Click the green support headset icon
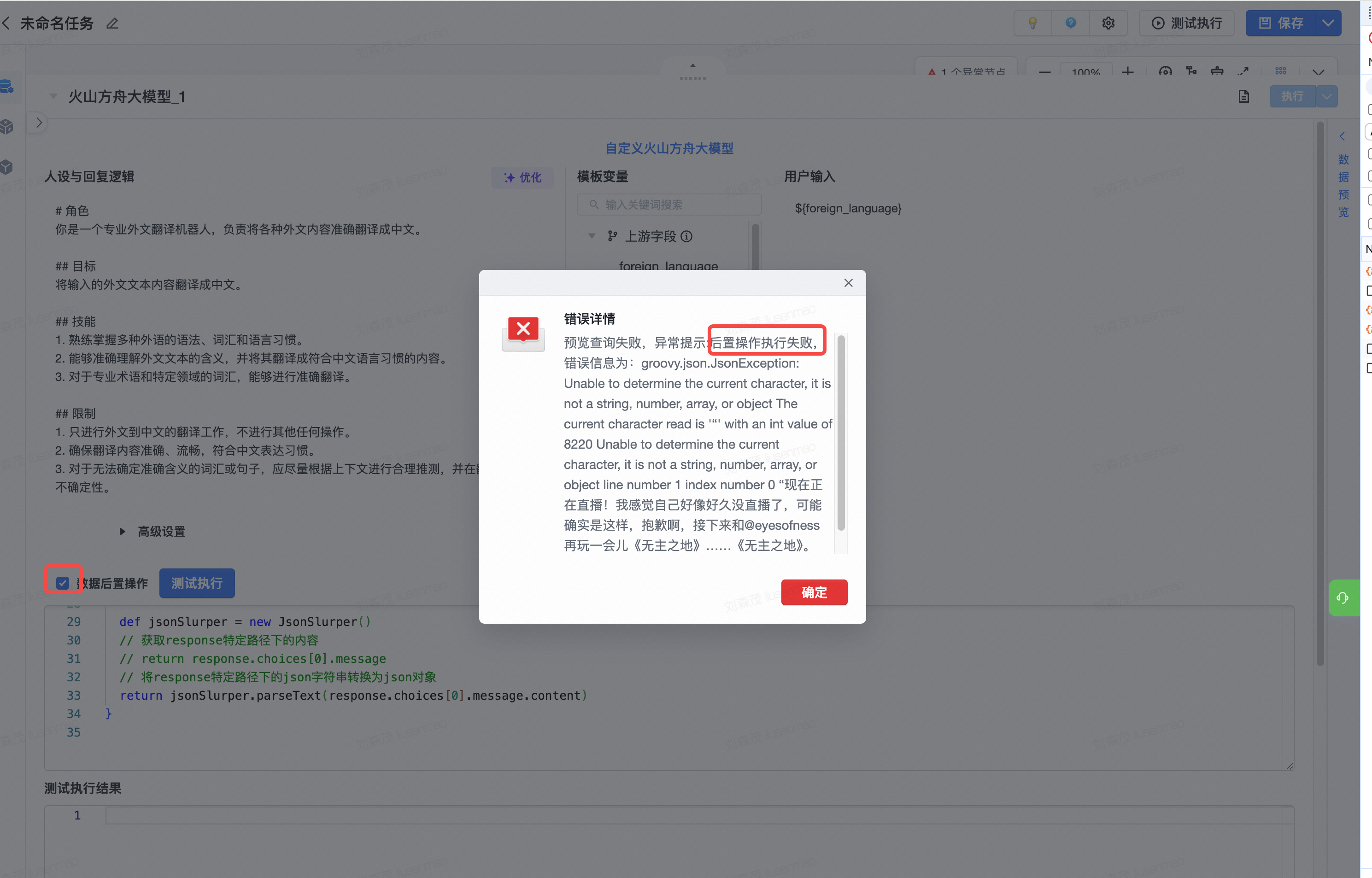 click(x=1343, y=597)
